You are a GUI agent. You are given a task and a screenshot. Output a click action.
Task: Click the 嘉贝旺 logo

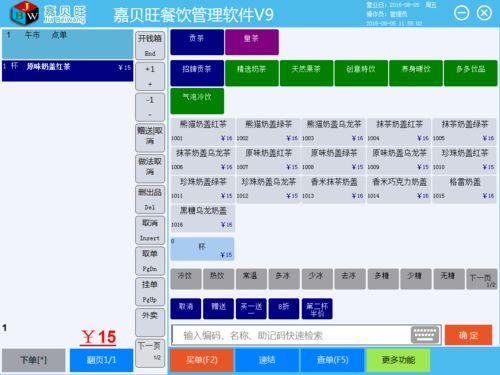click(47, 14)
